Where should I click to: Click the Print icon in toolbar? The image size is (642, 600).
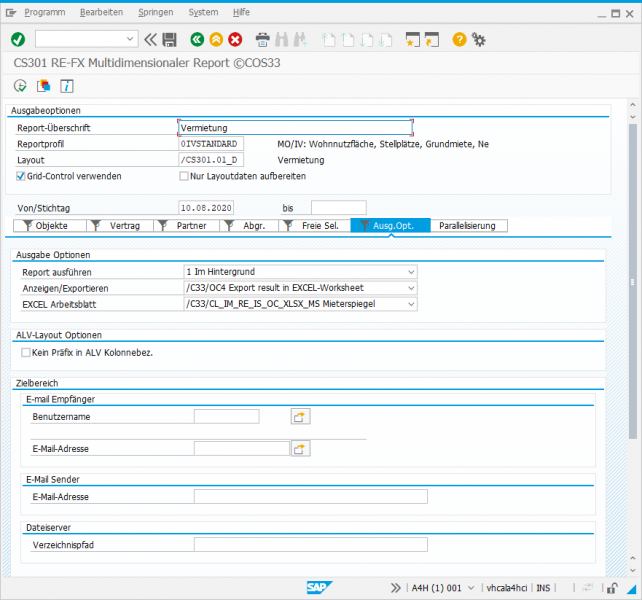point(262,39)
